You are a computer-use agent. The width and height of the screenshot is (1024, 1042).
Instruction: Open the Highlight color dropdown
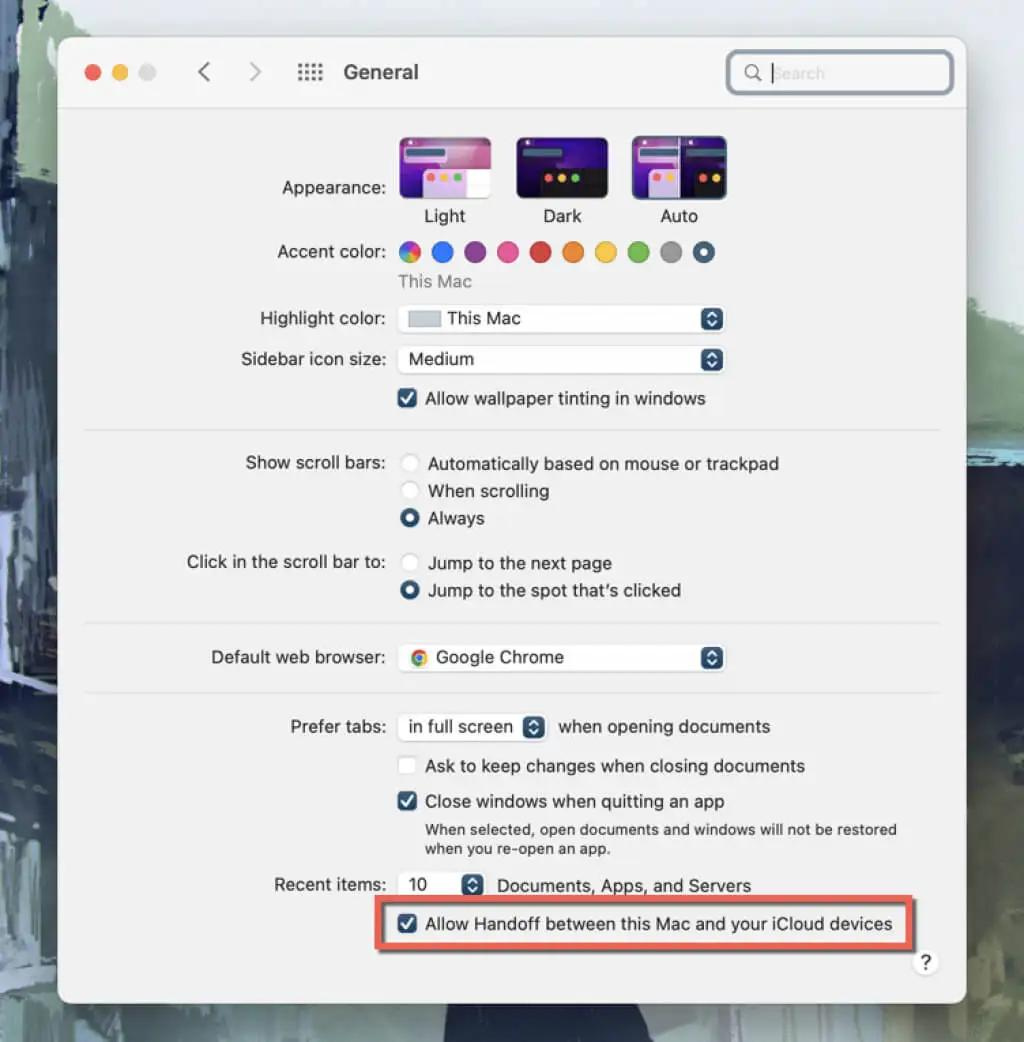(560, 319)
